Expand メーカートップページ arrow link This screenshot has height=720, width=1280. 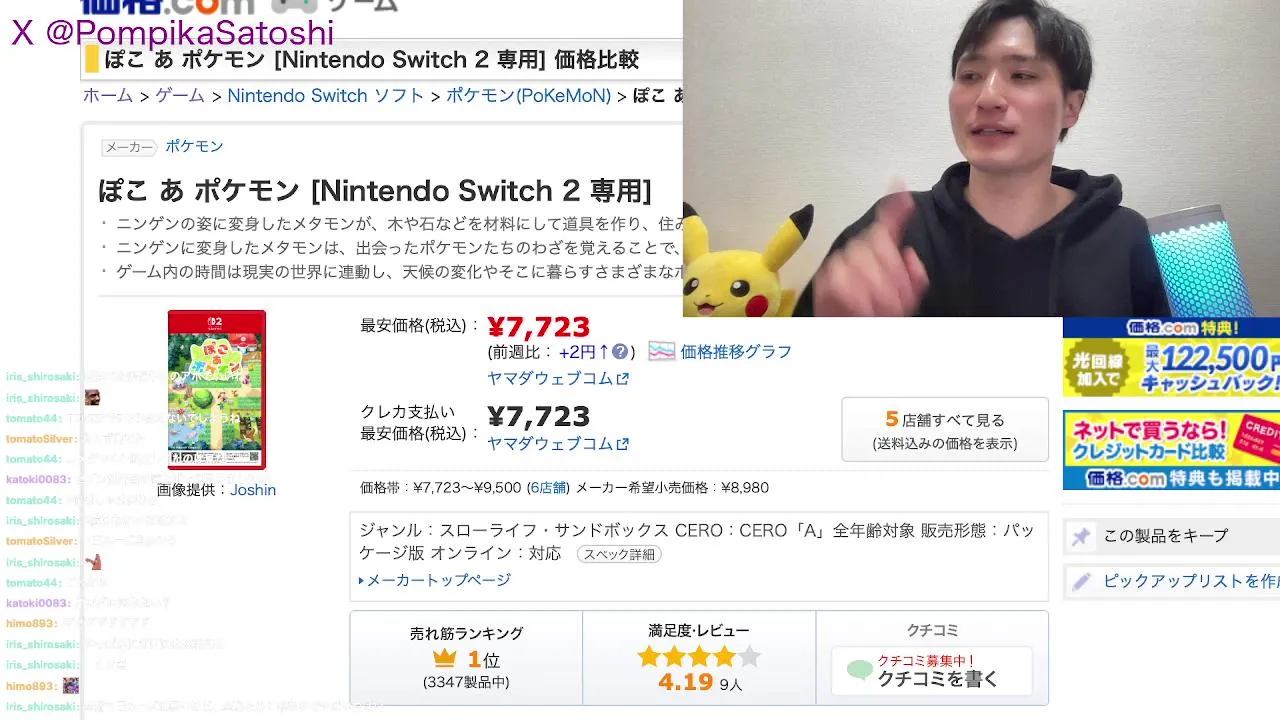(x=435, y=580)
